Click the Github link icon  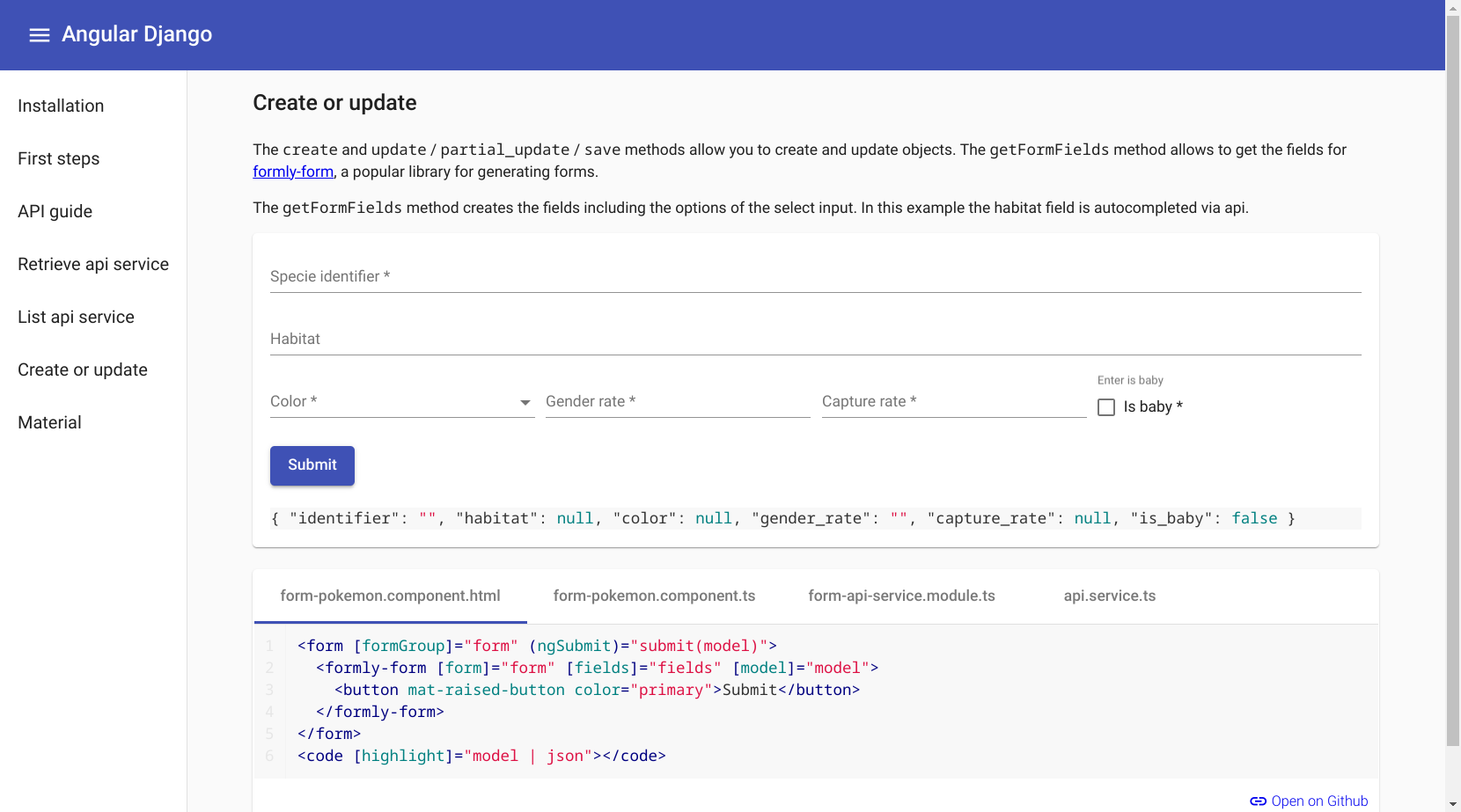tap(1258, 801)
